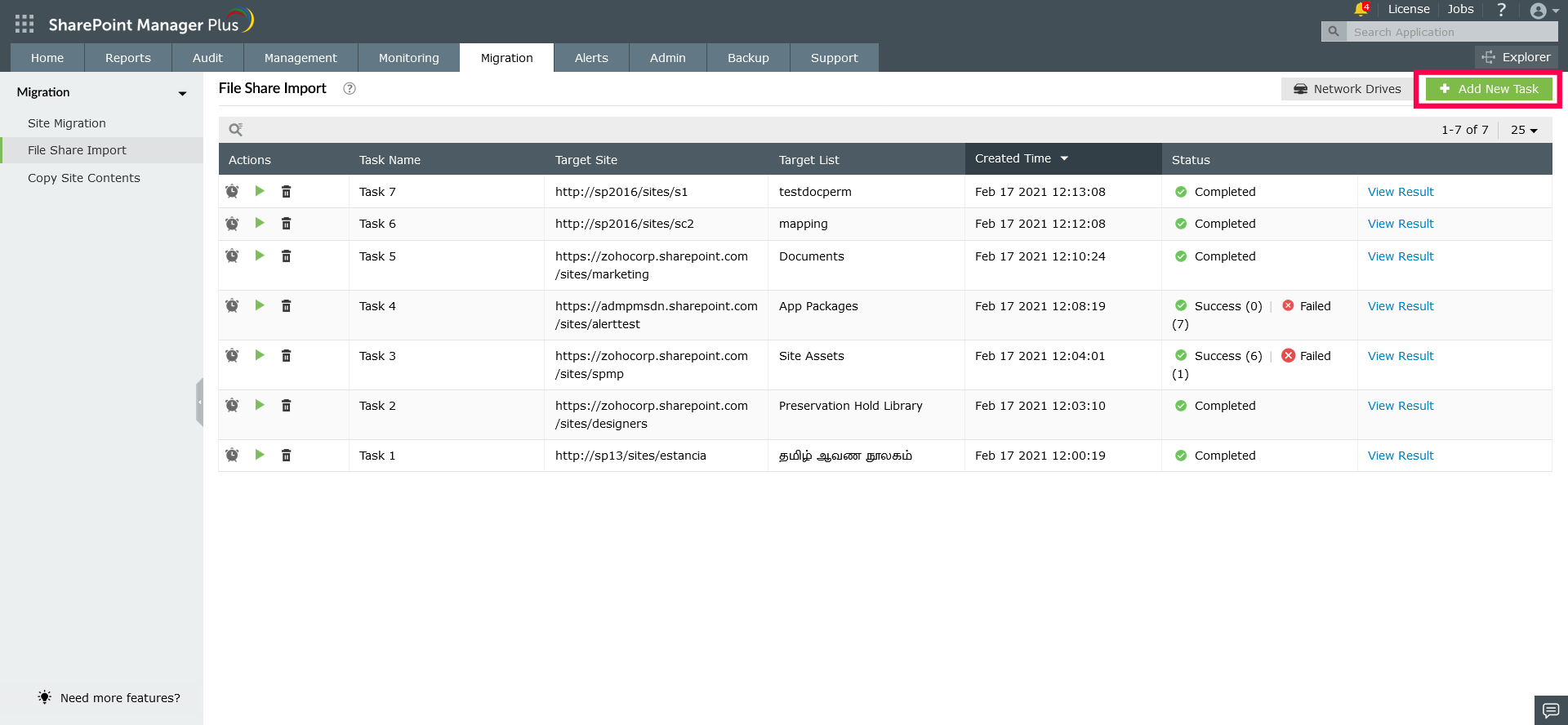The width and height of the screenshot is (1568, 725).
Task: Click the File Share Import help icon
Action: tap(350, 88)
